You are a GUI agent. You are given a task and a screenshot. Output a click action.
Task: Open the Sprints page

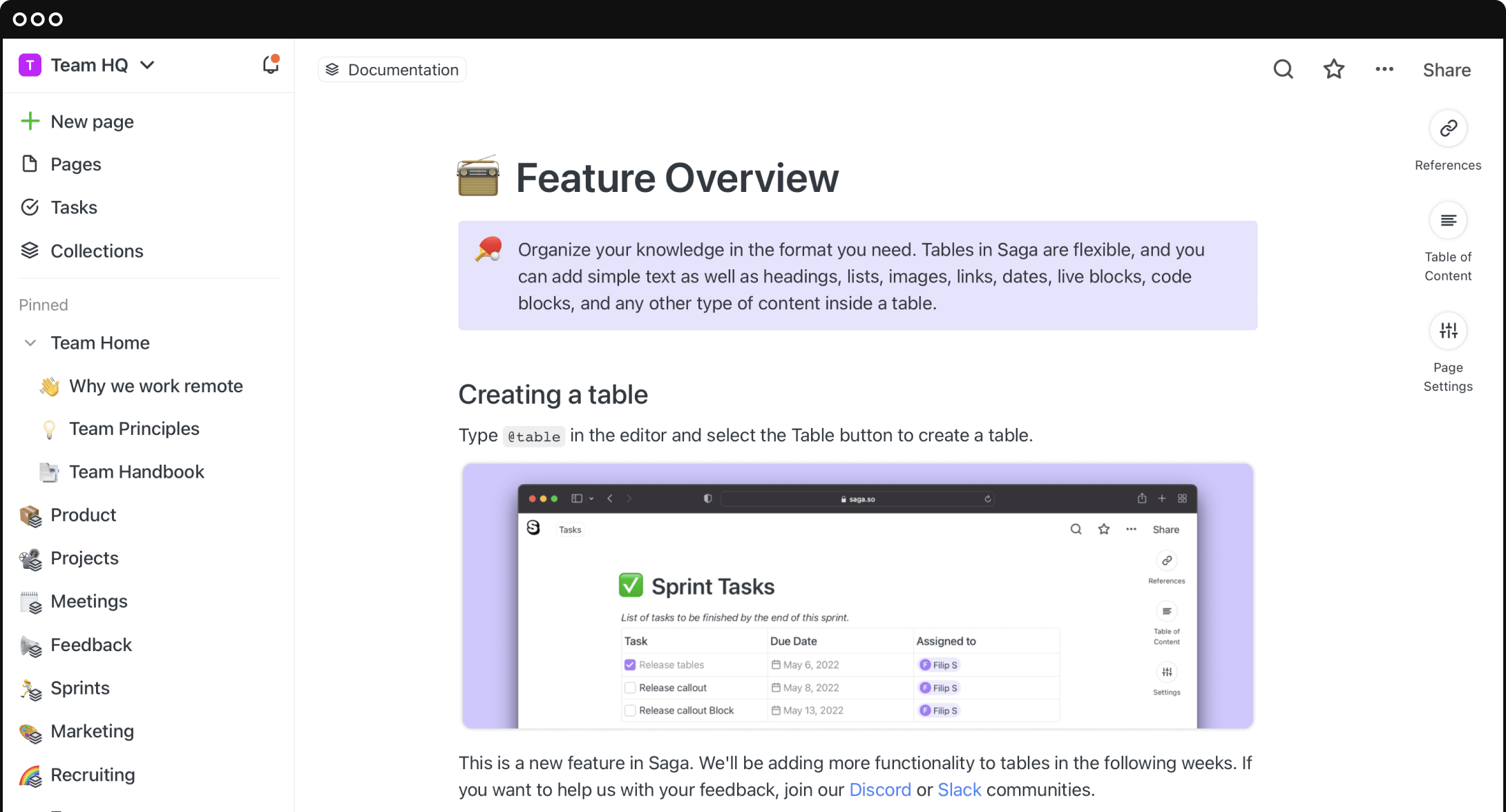pos(79,688)
